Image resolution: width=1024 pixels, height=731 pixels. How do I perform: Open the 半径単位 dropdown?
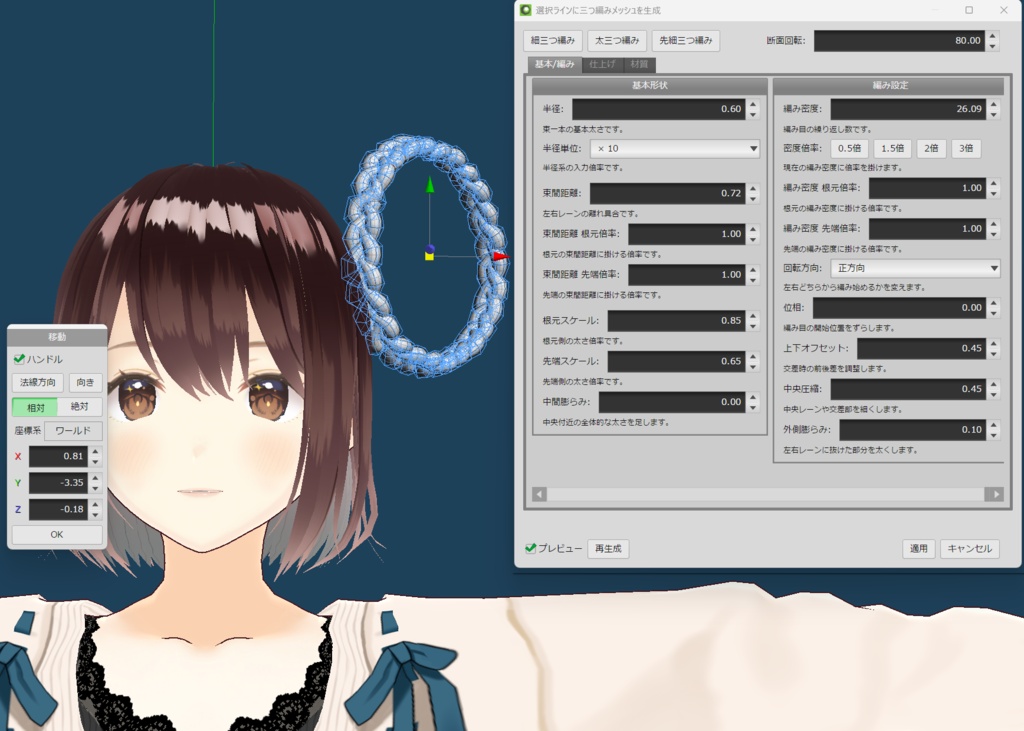tap(675, 148)
